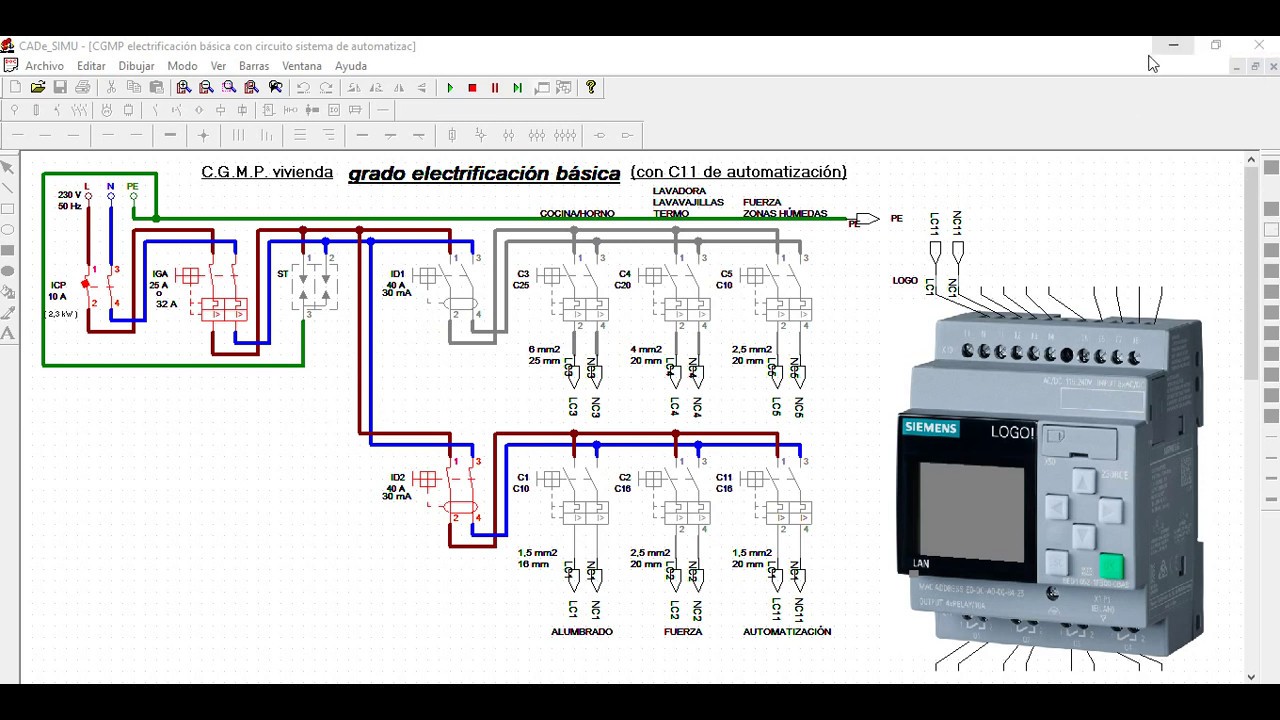Select the connection node junction icon

(x=203, y=135)
